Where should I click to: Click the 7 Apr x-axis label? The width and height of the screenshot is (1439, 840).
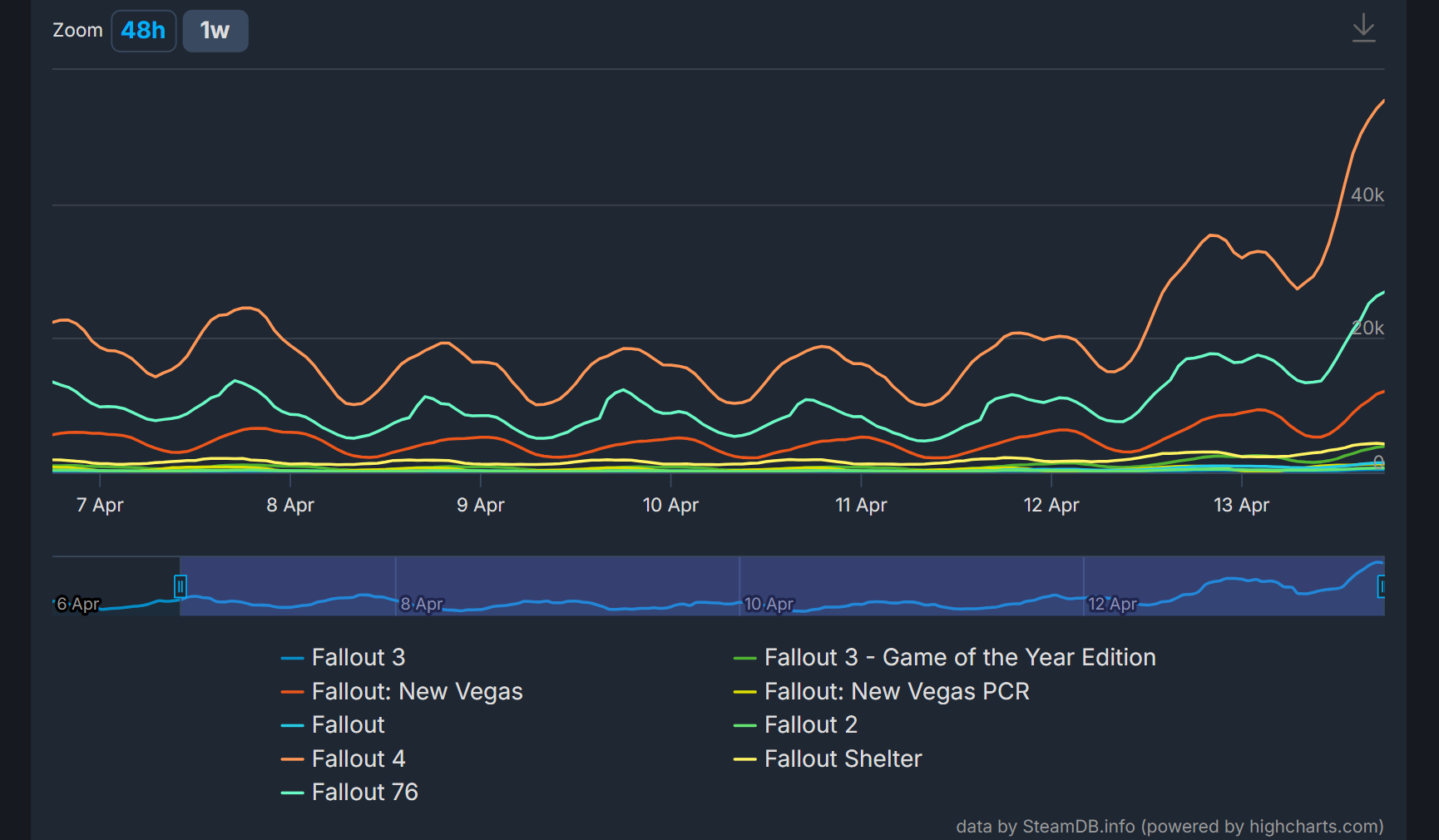point(100,505)
